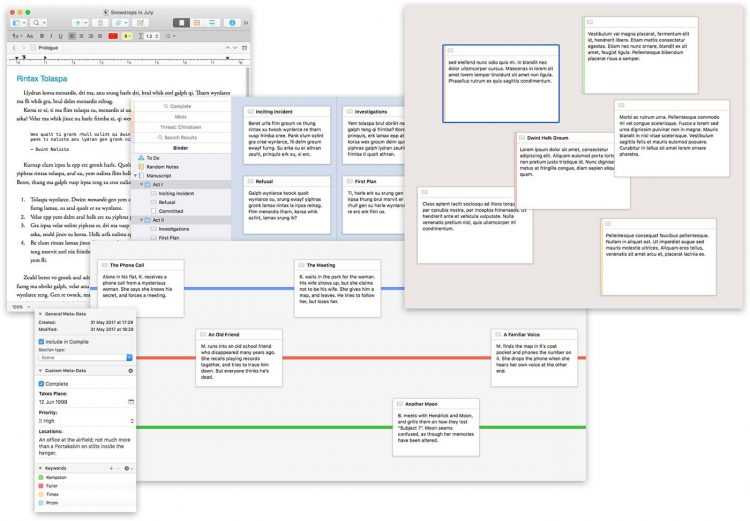This screenshot has width=750, height=521.
Task: Go to next document using down arrow
Action: click(235, 48)
